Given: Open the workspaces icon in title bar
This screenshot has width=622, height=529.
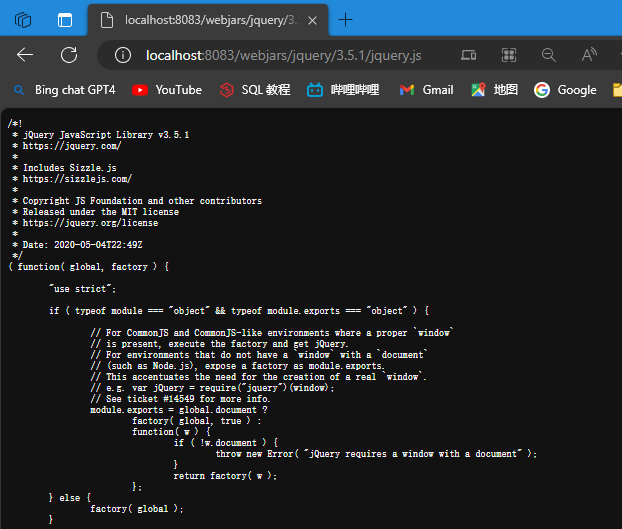Looking at the screenshot, I should pos(23,20).
